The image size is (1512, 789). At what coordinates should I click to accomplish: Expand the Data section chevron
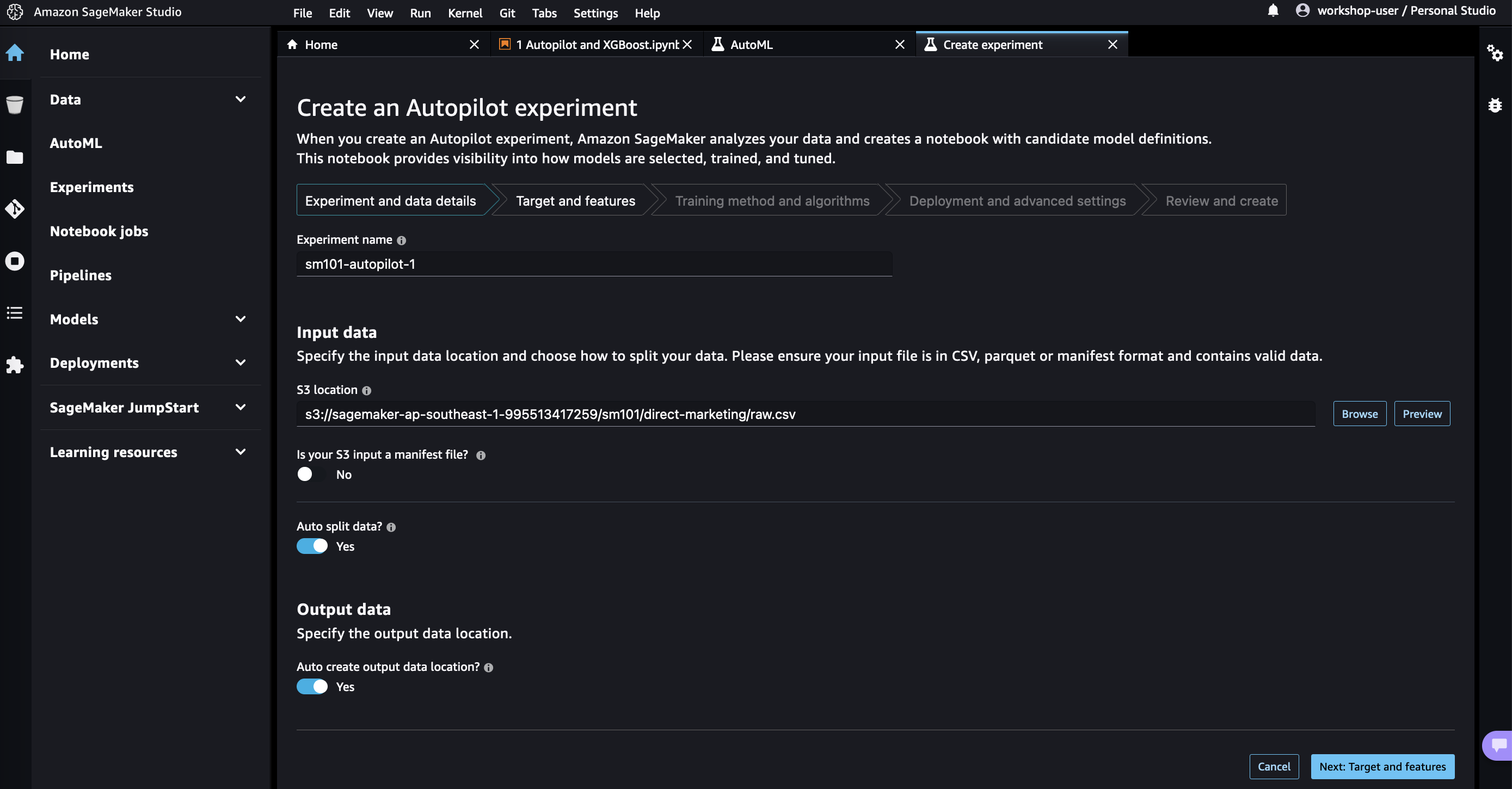(x=240, y=99)
